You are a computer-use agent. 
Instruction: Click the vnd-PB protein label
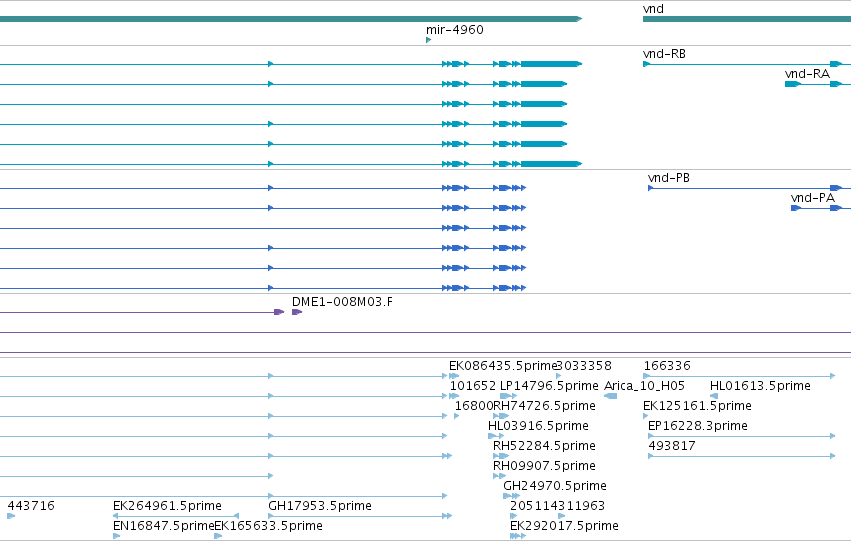[x=669, y=178]
